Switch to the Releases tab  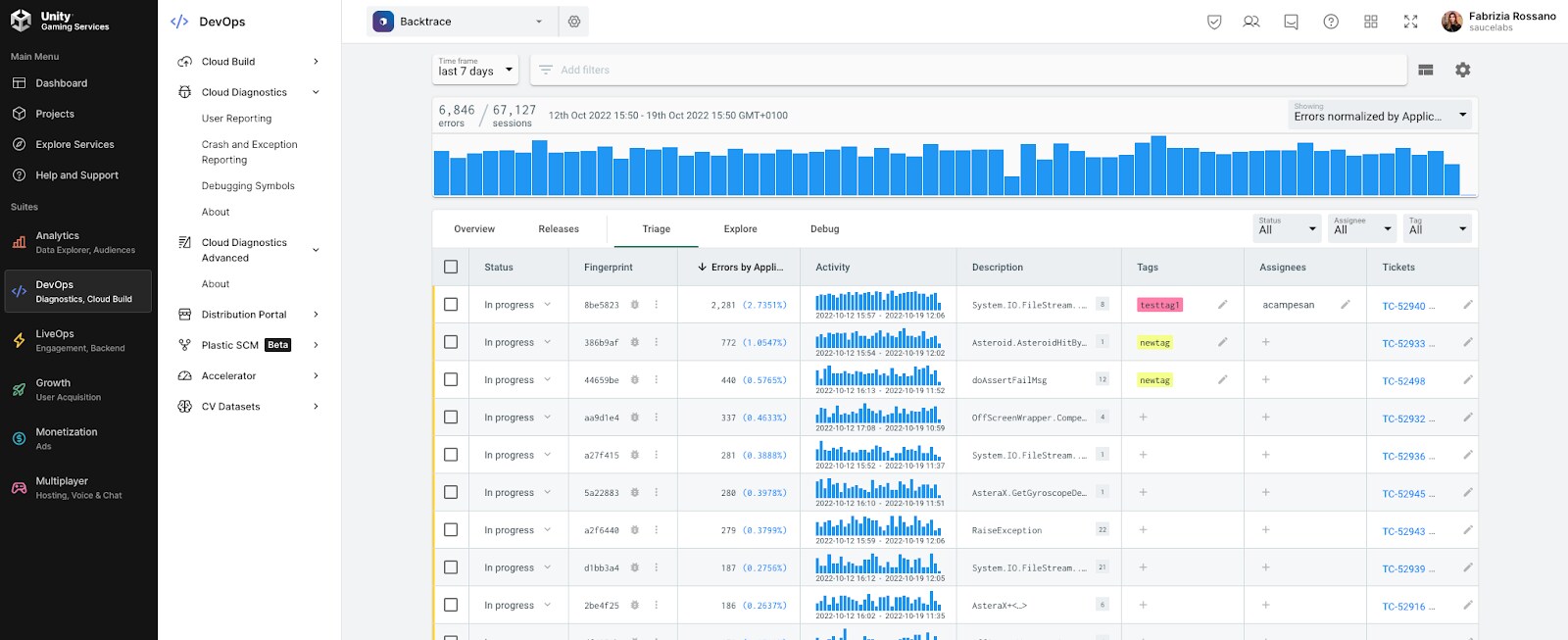(x=559, y=229)
